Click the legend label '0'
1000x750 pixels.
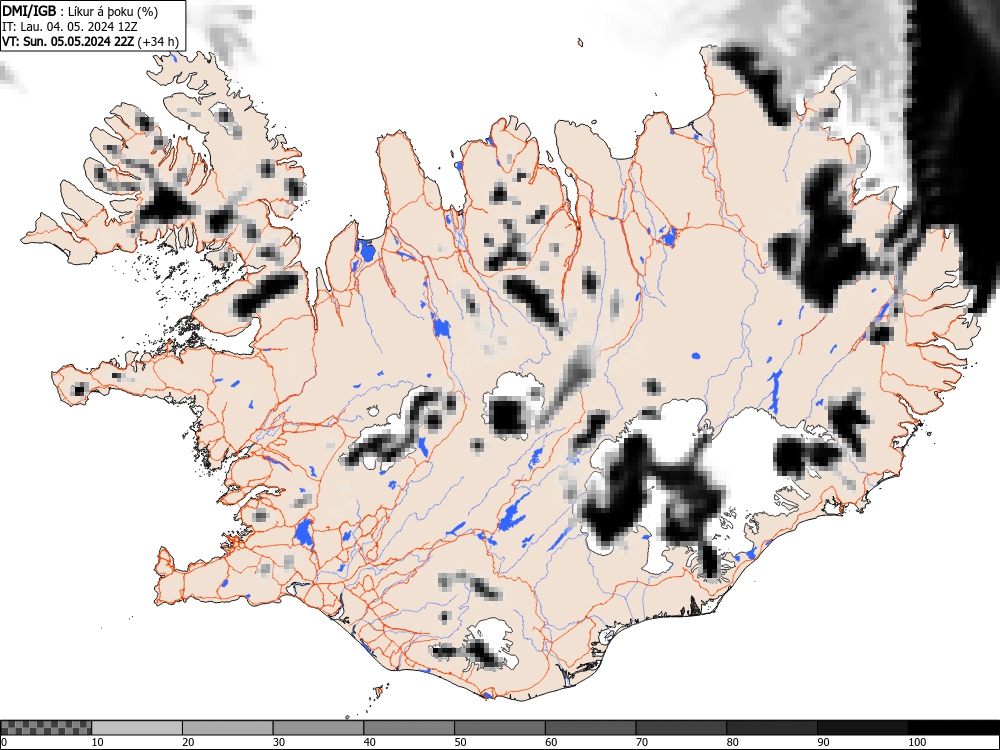tap(4, 742)
